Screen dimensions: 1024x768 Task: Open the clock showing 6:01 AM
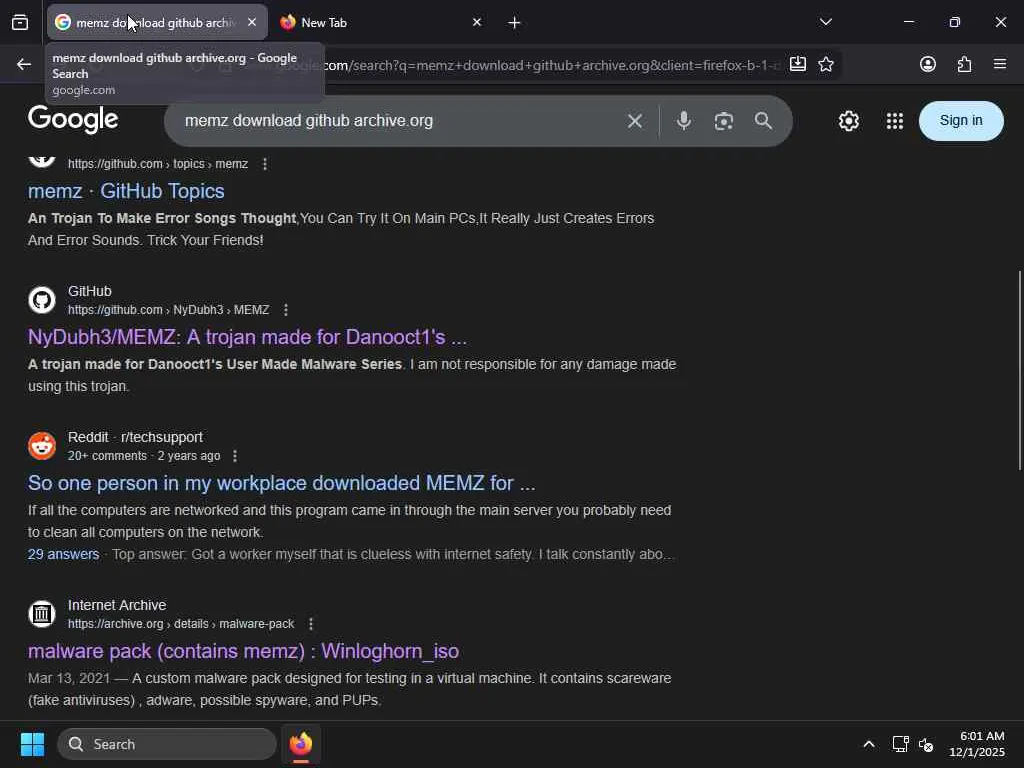click(976, 744)
